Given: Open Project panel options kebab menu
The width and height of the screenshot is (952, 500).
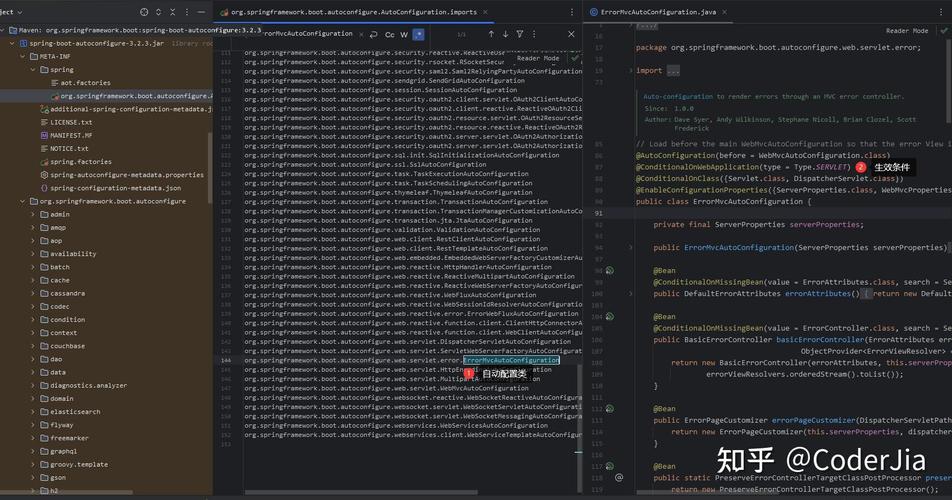Looking at the screenshot, I should click(186, 12).
